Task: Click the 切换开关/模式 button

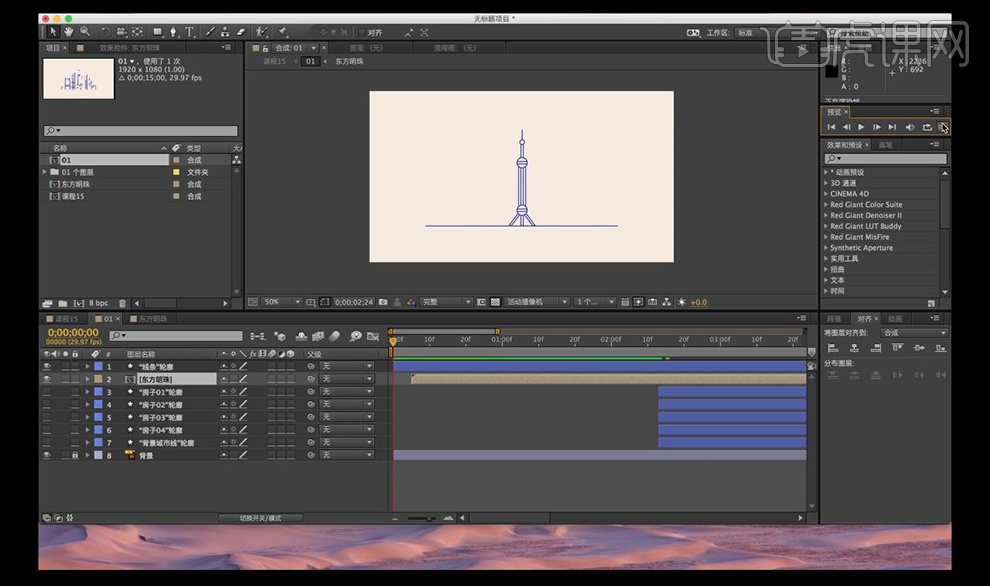Action: click(261, 518)
